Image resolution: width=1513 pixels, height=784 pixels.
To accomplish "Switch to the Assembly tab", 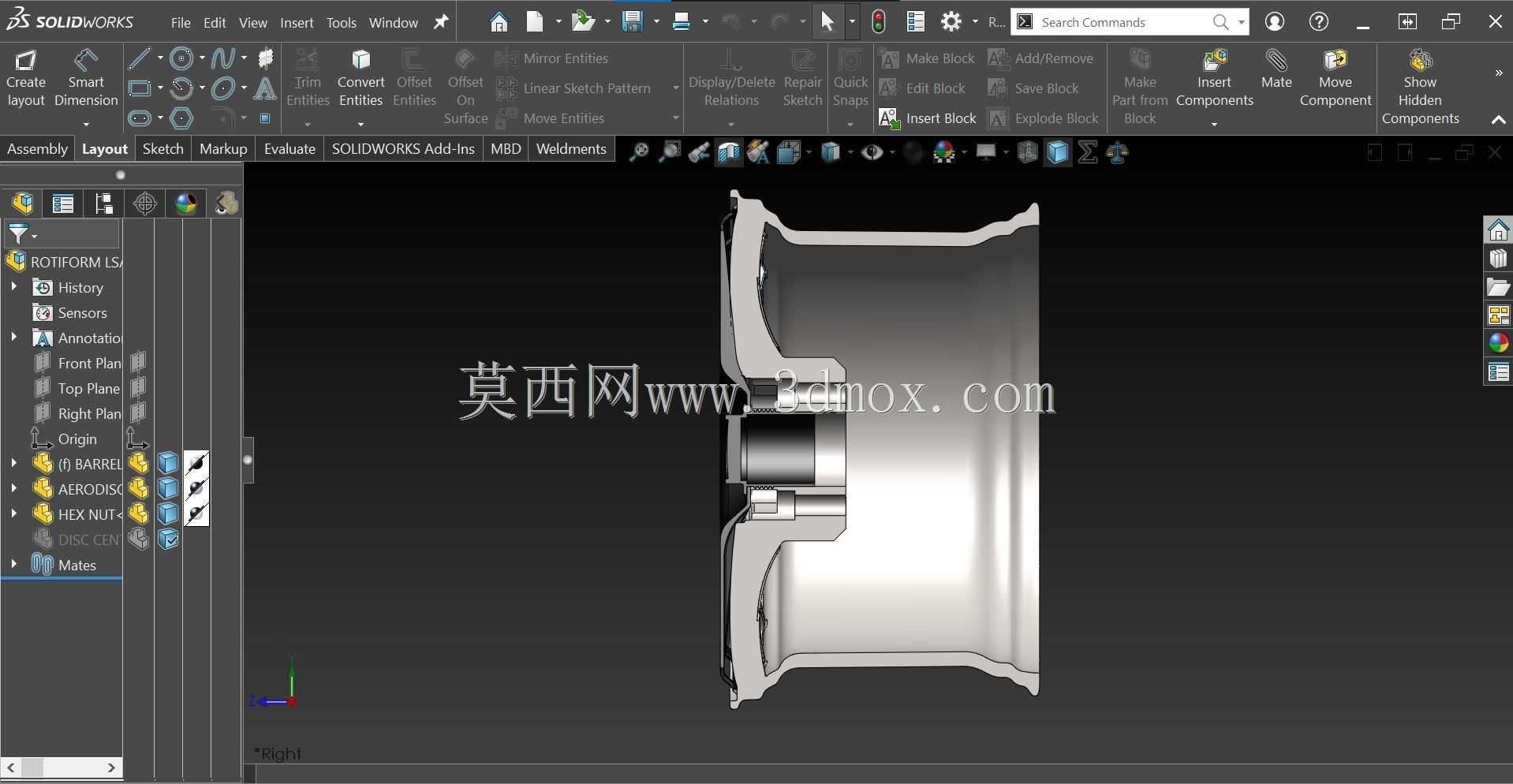I will pyautogui.click(x=37, y=149).
